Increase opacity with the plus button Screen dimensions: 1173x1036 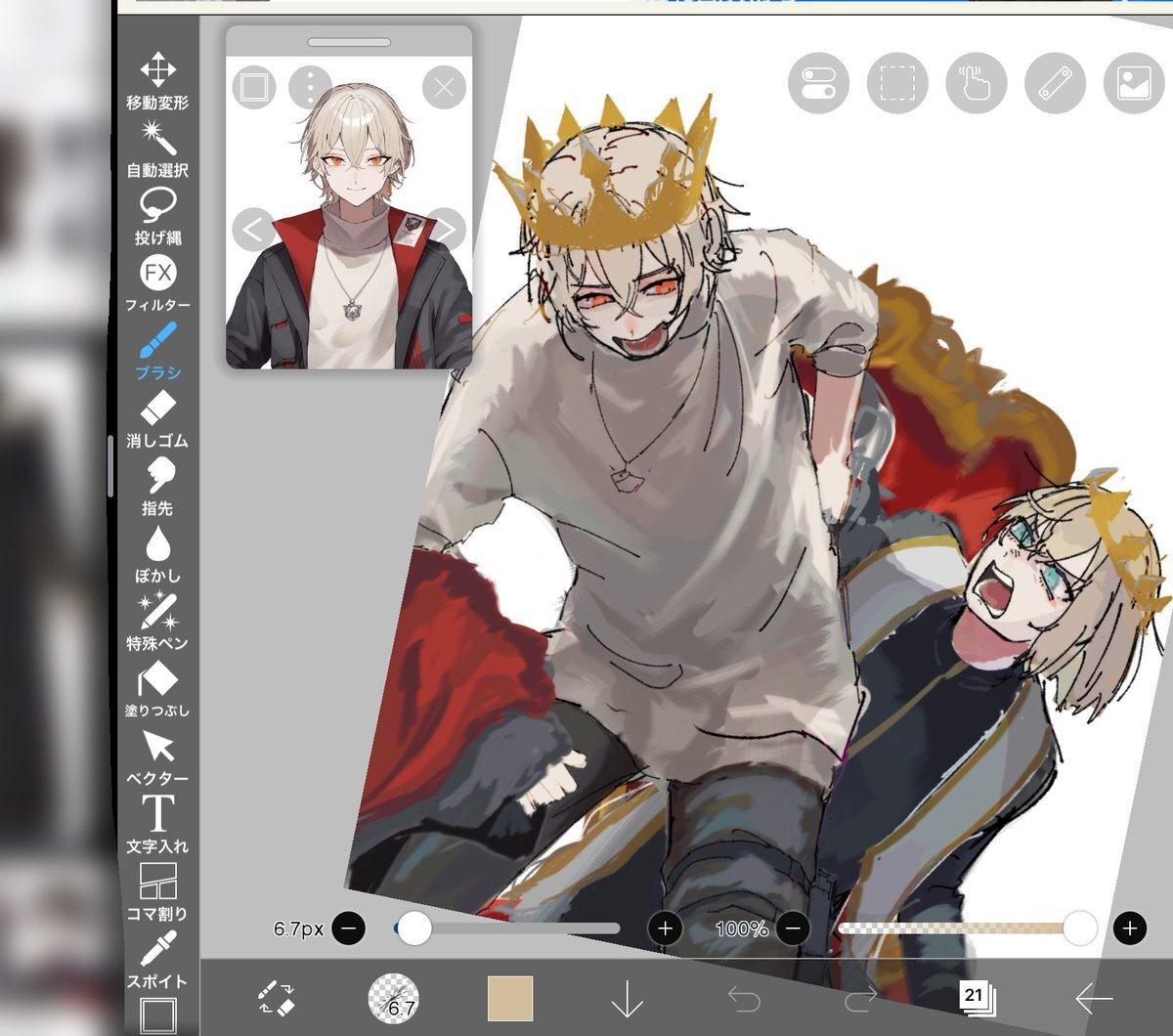(x=1130, y=928)
